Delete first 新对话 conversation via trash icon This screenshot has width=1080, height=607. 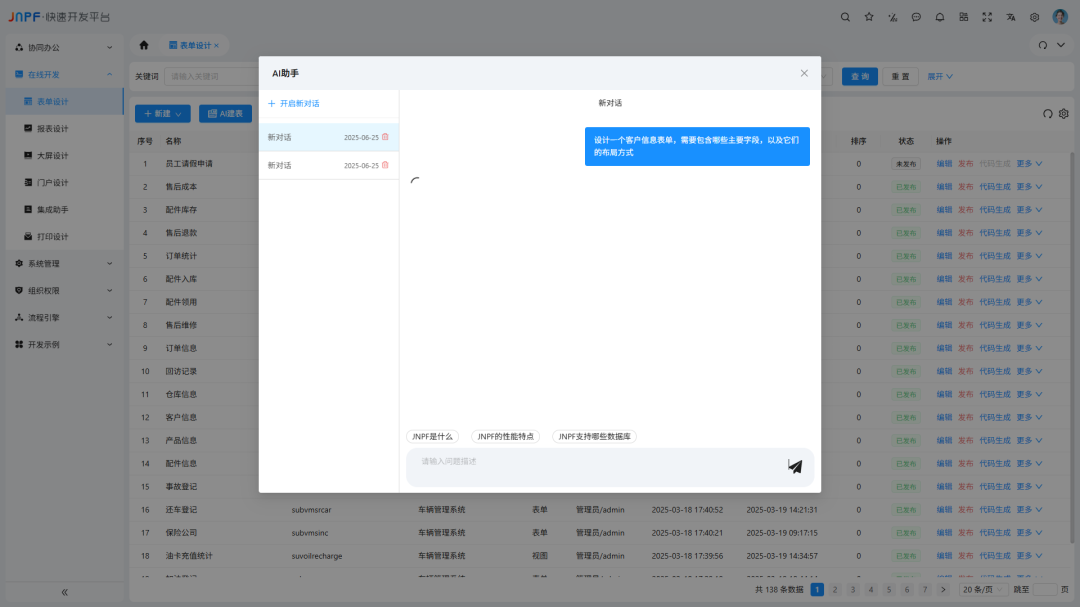(x=385, y=136)
